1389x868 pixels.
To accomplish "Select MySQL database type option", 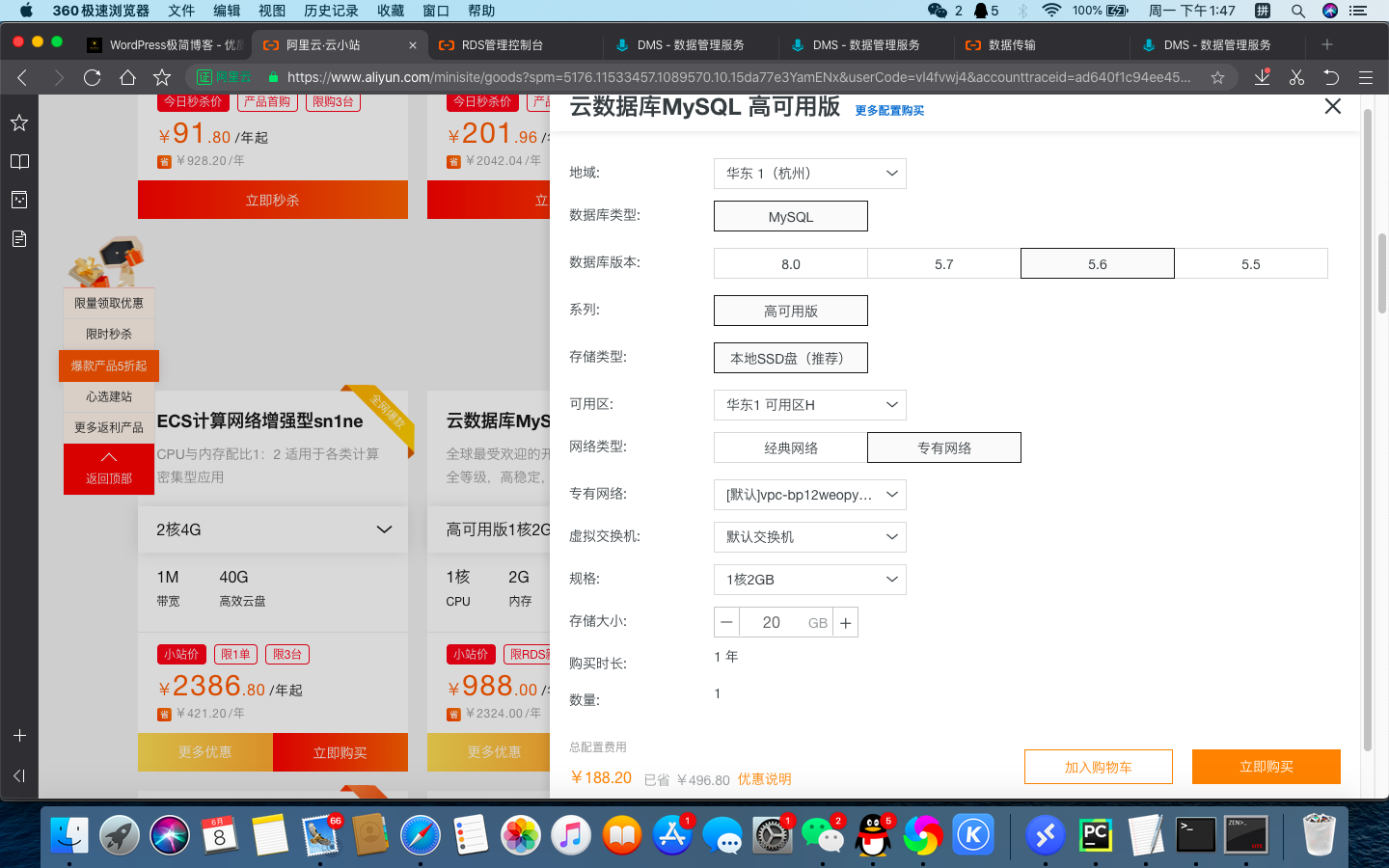I will pos(791,216).
